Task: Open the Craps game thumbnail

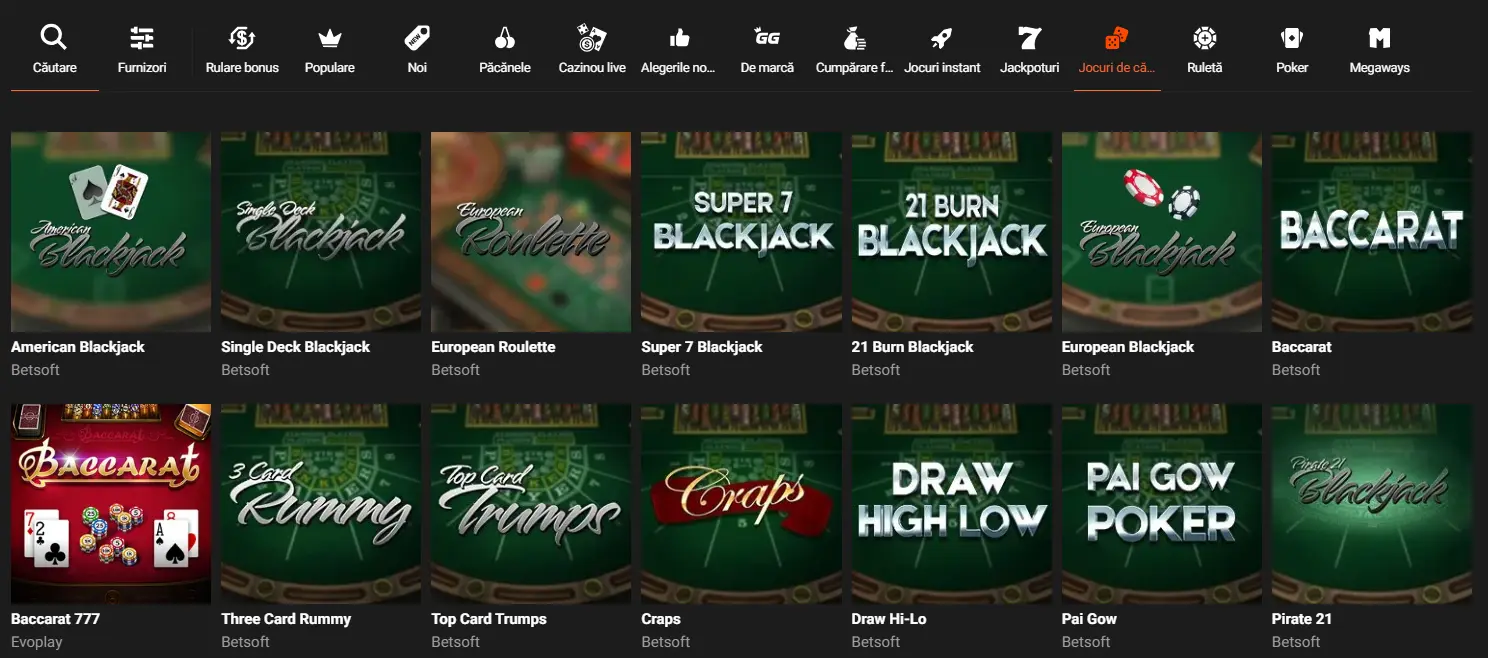Action: [741, 504]
